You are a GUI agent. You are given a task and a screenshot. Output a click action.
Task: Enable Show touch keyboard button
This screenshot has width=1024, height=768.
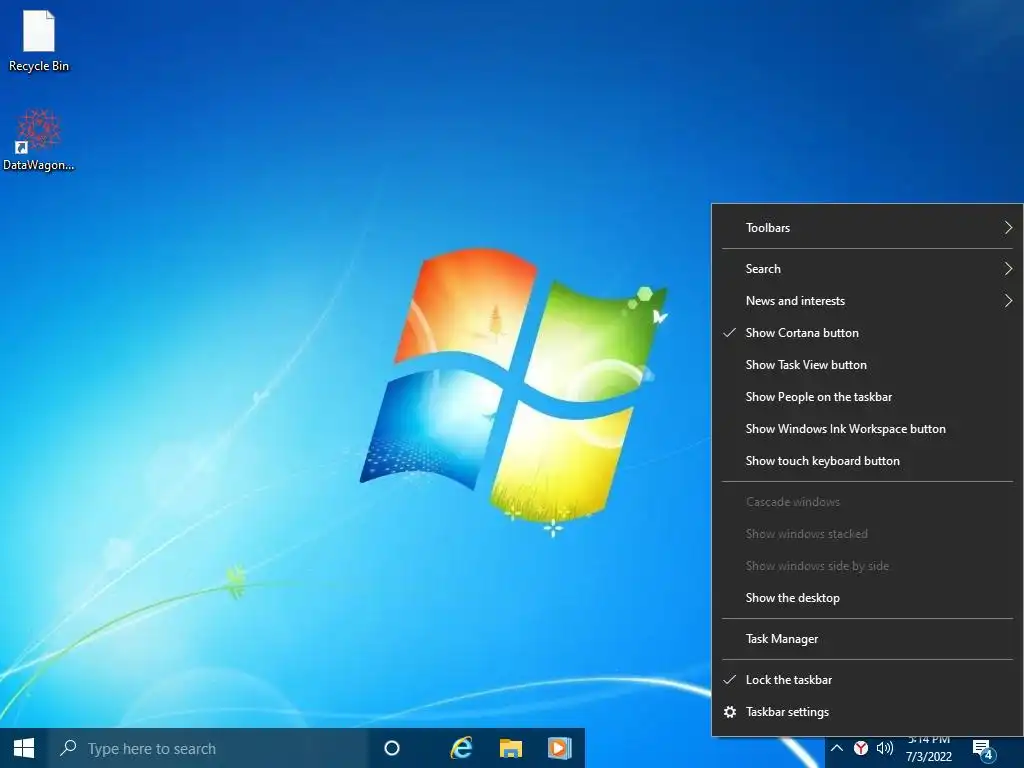[867, 461]
